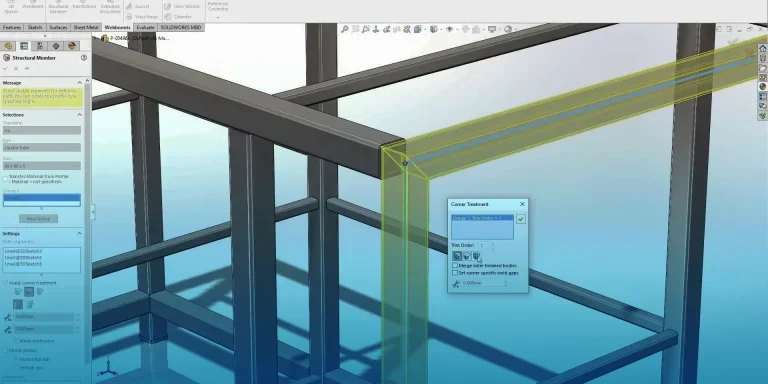Open the ConfigurationManager tab icon
The height and width of the screenshot is (384, 768).
[x=40, y=46]
